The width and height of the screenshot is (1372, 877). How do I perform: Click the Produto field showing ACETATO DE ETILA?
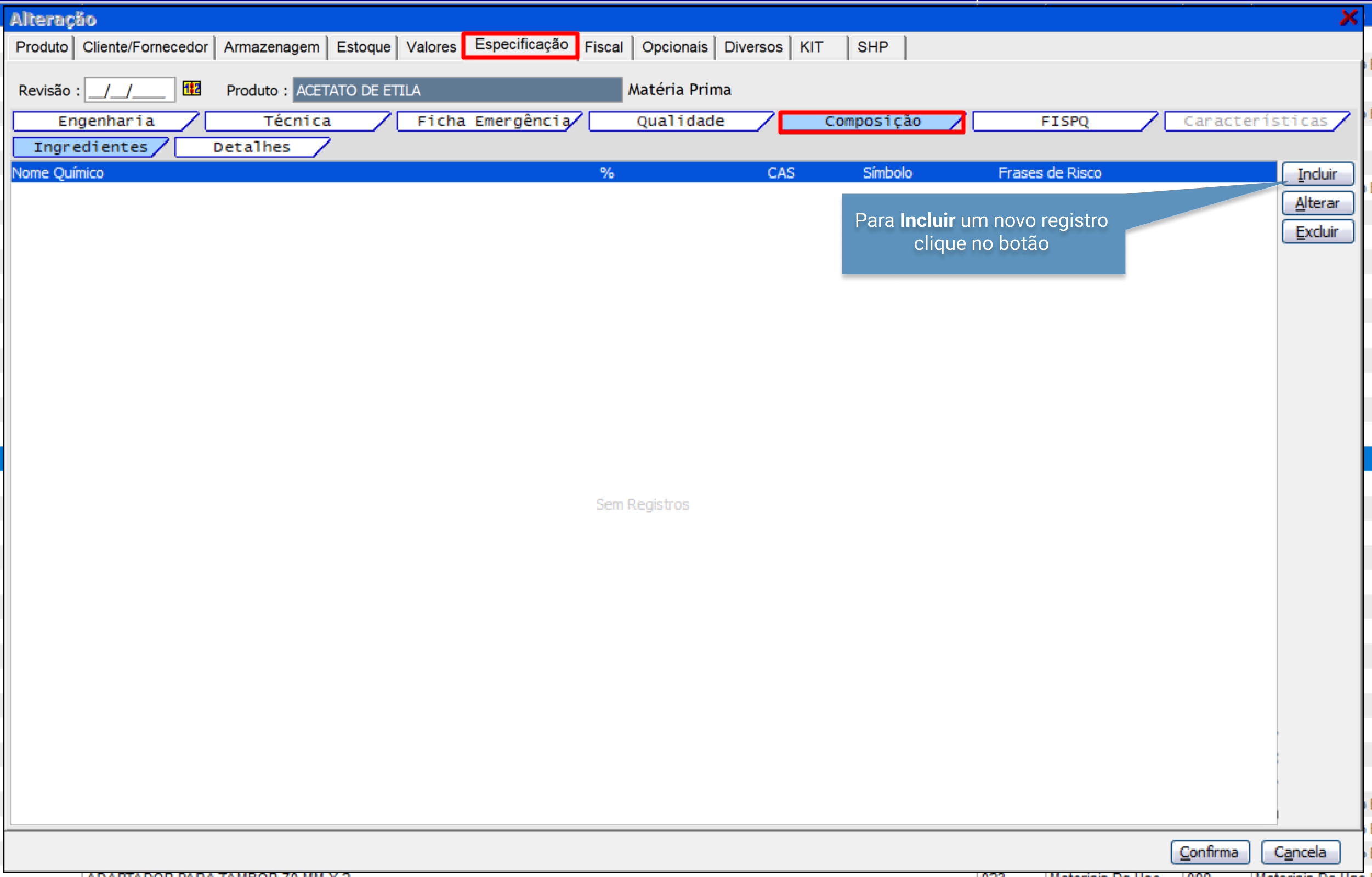click(457, 90)
